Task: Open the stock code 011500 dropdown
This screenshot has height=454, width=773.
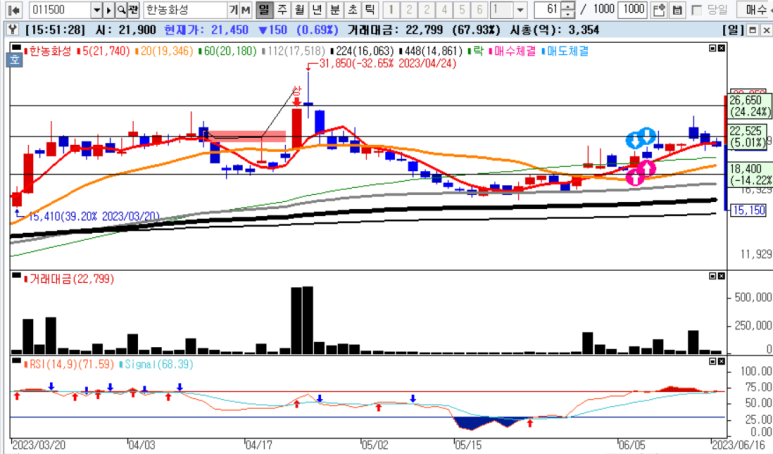Action: pos(97,9)
